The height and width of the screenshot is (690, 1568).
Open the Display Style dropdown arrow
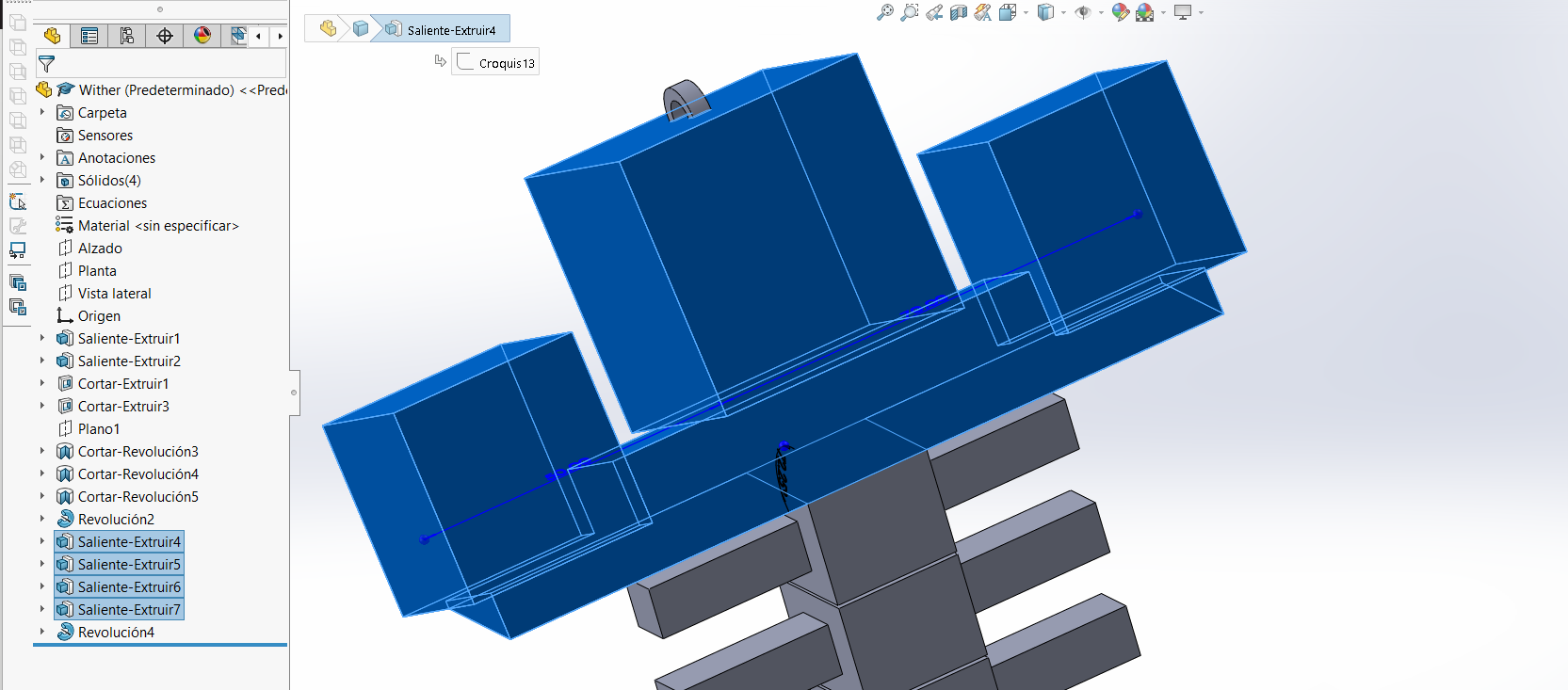click(1063, 13)
